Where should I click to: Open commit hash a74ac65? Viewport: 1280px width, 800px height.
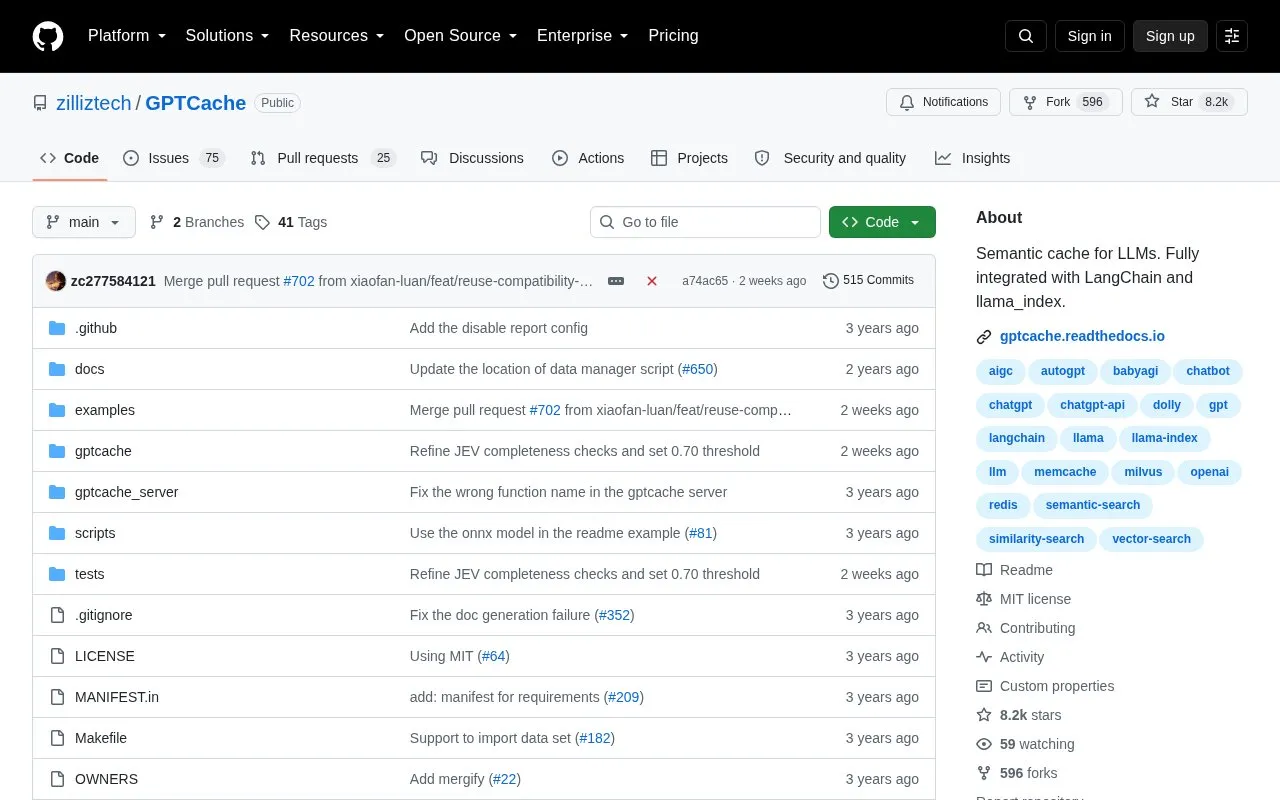[x=705, y=281]
